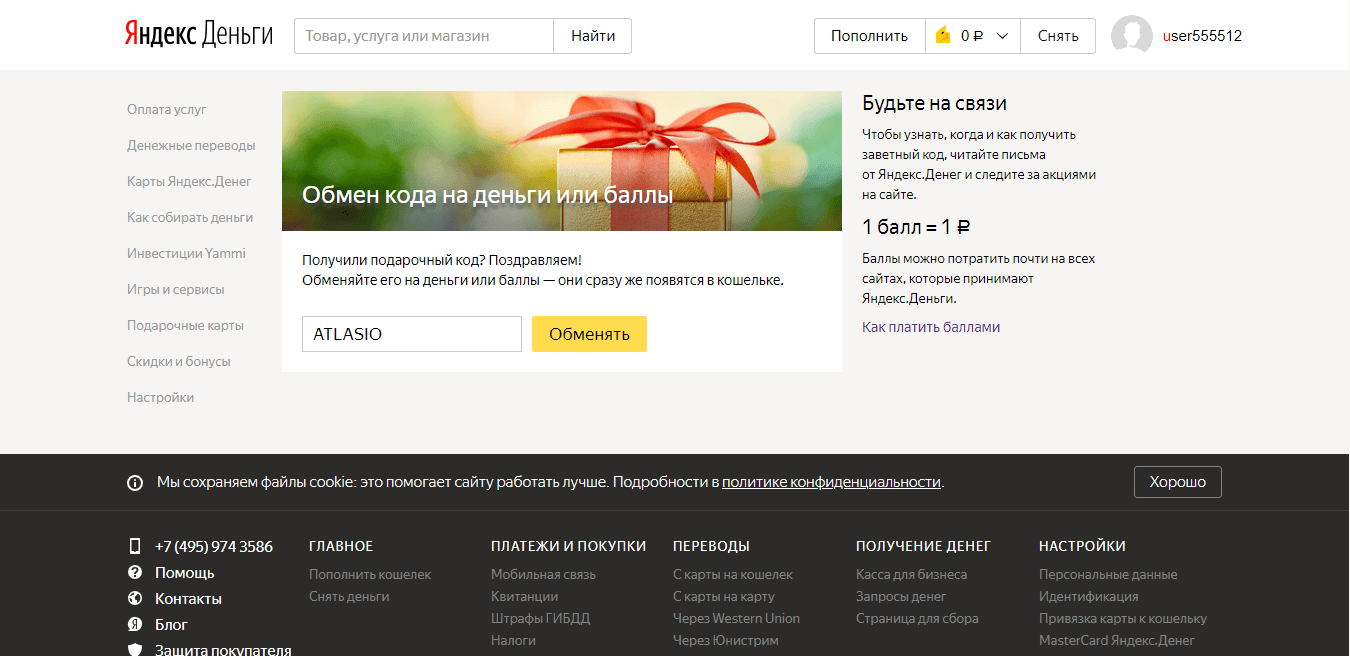Click the globe icon beside Контакты
The image size is (1350, 656).
(135, 598)
